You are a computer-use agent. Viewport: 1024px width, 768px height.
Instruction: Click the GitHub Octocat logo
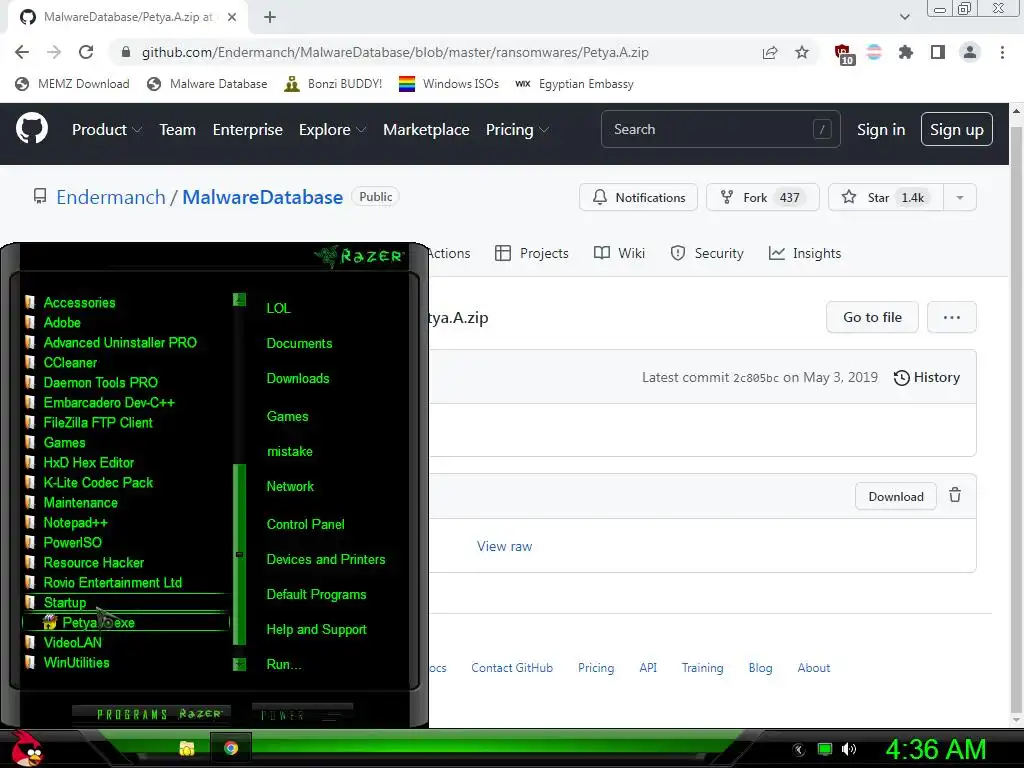click(31, 129)
